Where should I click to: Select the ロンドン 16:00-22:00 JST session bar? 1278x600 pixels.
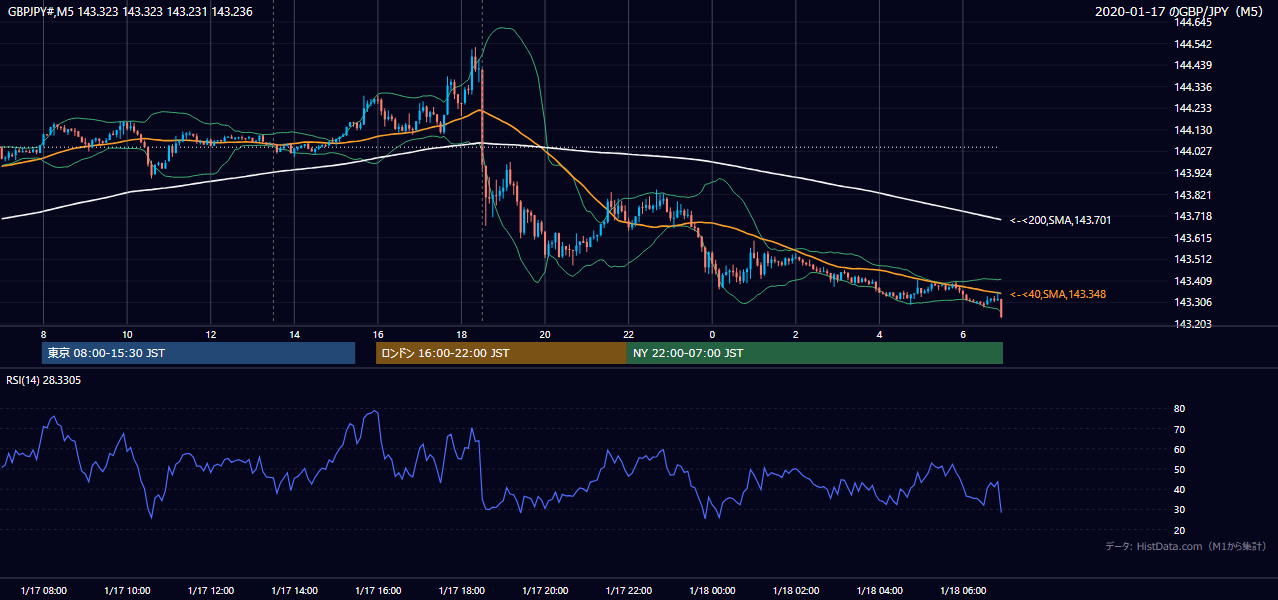point(501,353)
